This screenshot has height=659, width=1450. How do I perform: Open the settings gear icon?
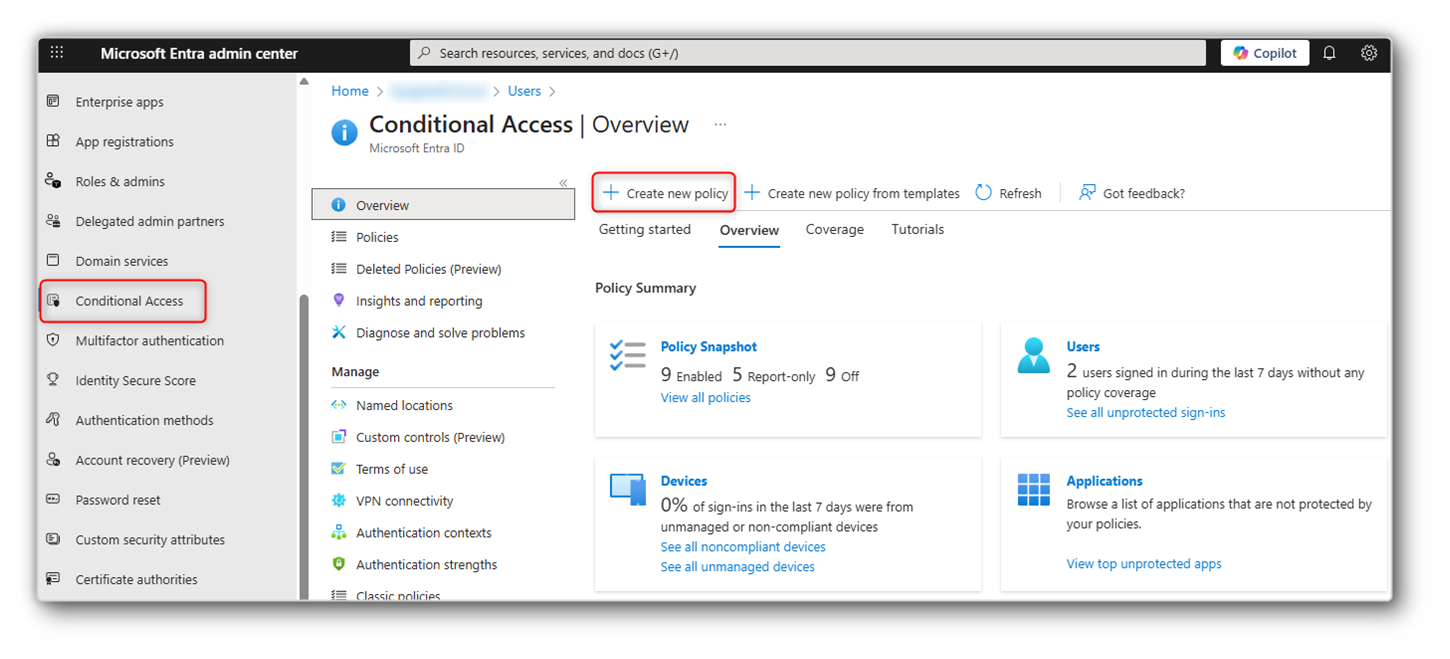1369,53
